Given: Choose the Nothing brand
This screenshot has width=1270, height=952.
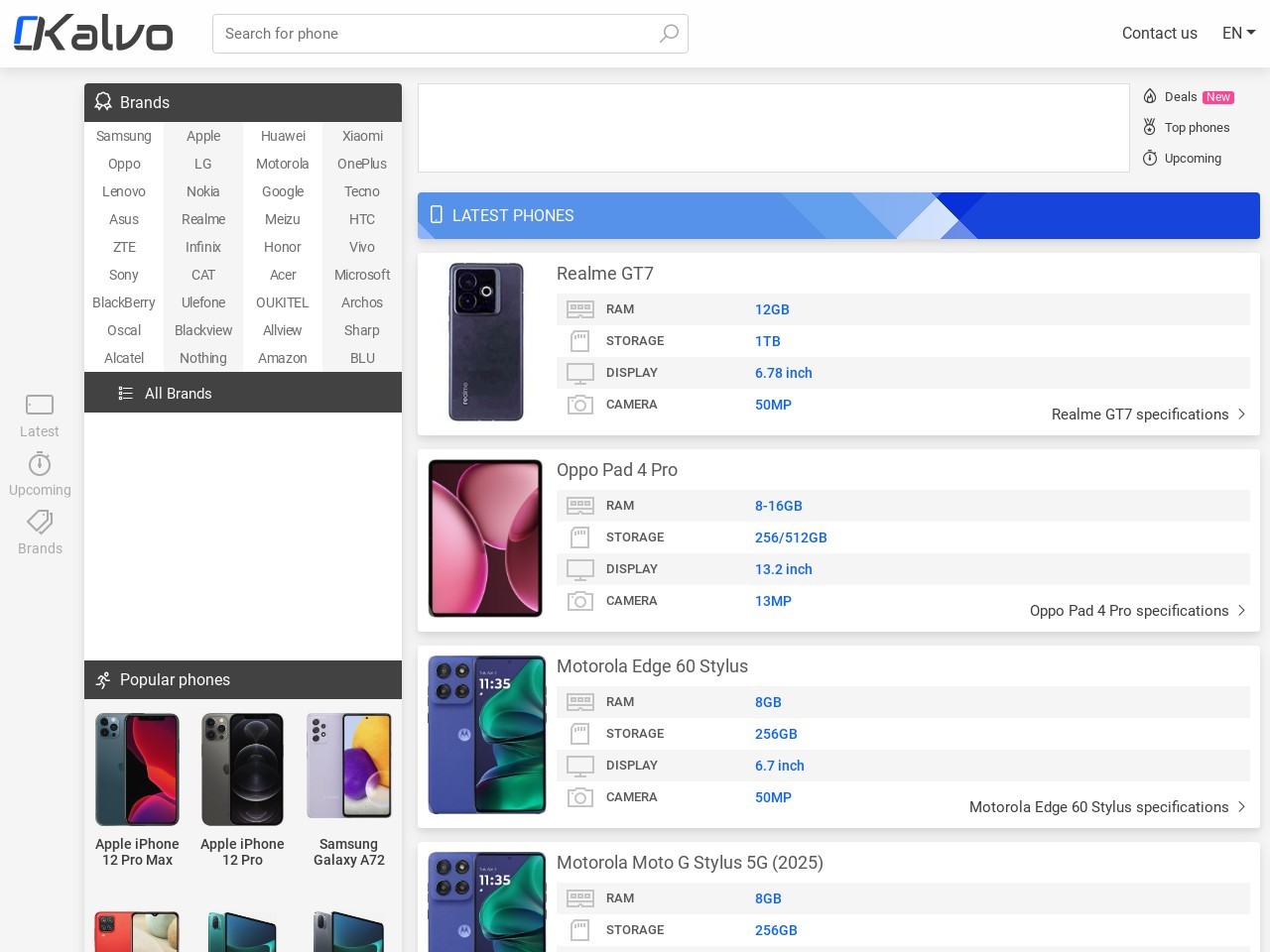Looking at the screenshot, I should click(203, 358).
